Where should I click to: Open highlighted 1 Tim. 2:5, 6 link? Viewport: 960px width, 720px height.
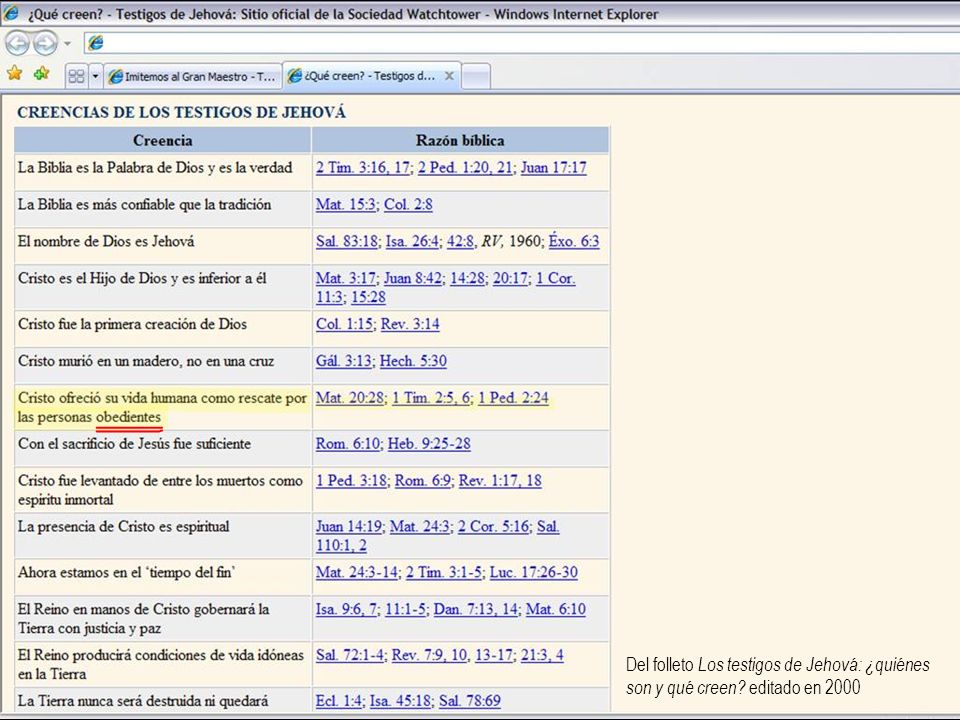(x=431, y=397)
